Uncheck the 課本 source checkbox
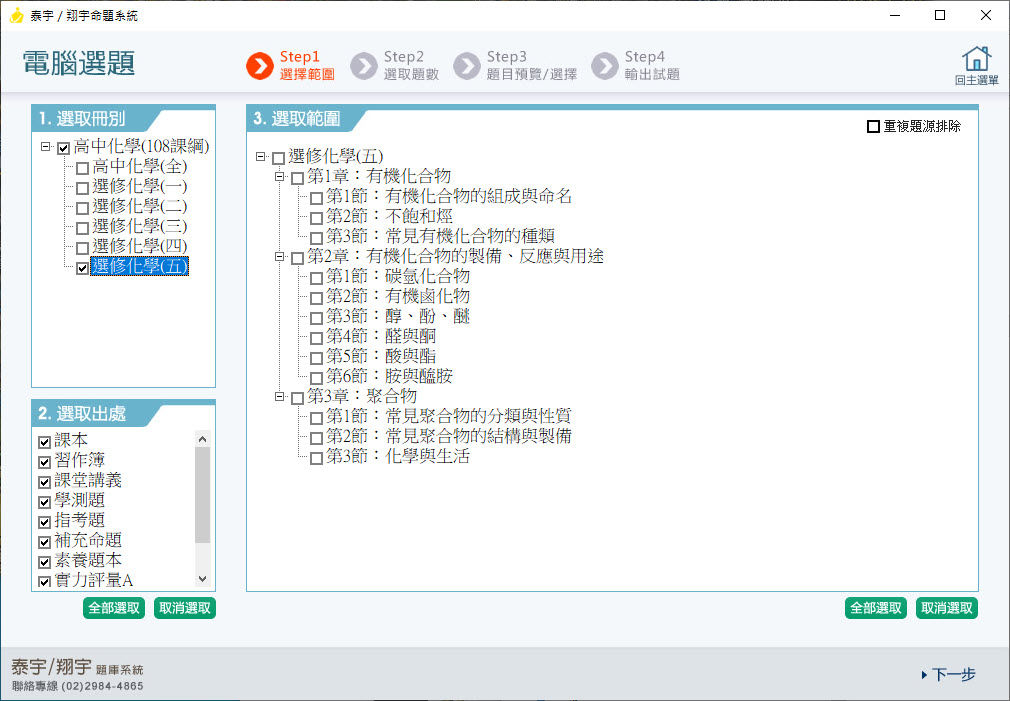Screen dimensions: 1010x701 click(x=44, y=442)
